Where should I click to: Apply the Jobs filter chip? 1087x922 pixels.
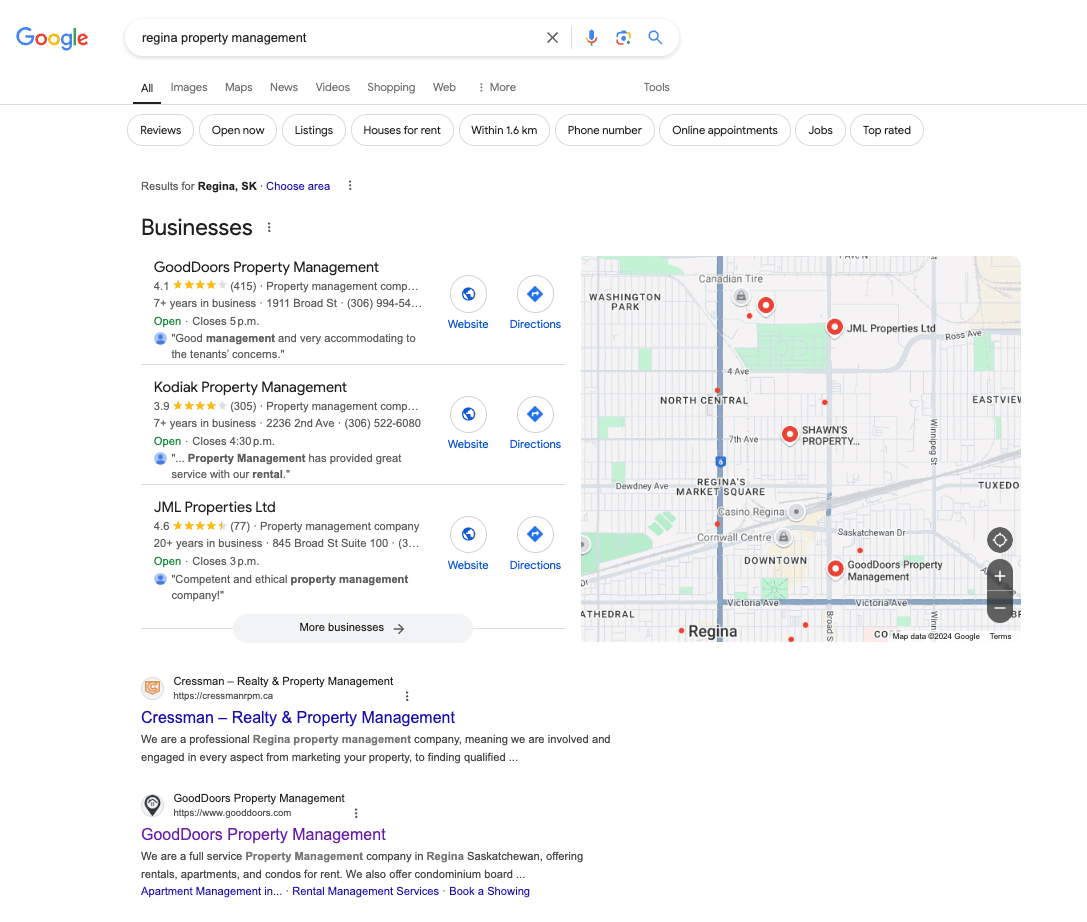pos(820,130)
